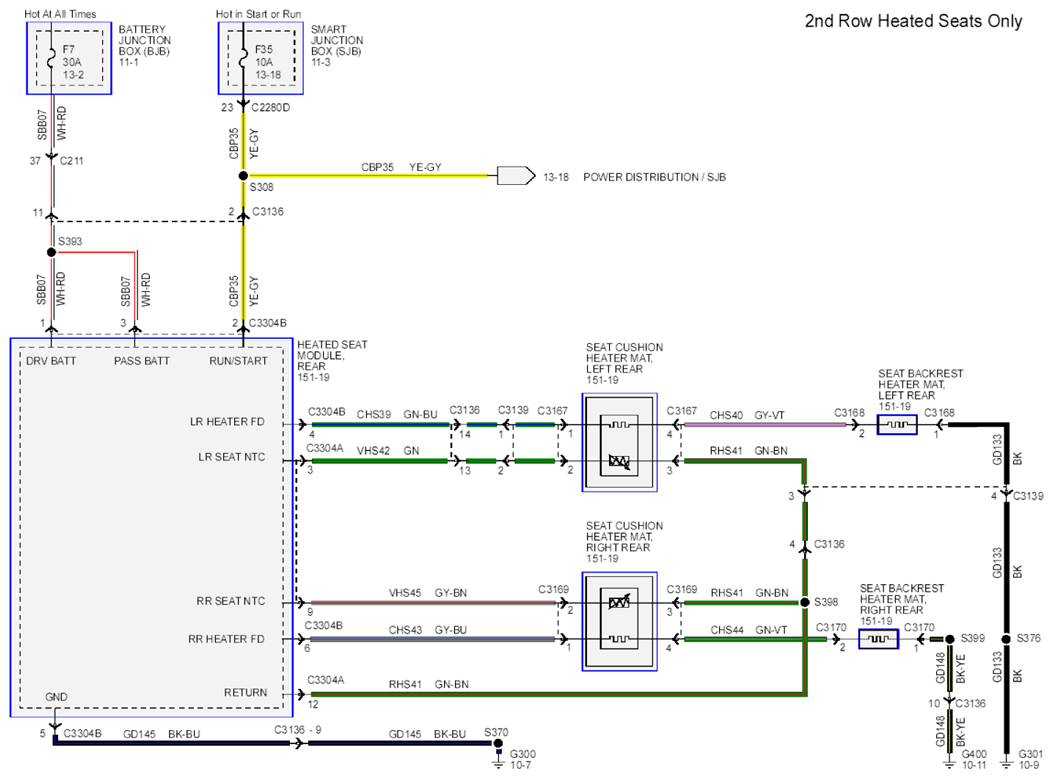The image size is (1053, 778).
Task: Click the Power Distribution reference arrow
Action: 516,176
